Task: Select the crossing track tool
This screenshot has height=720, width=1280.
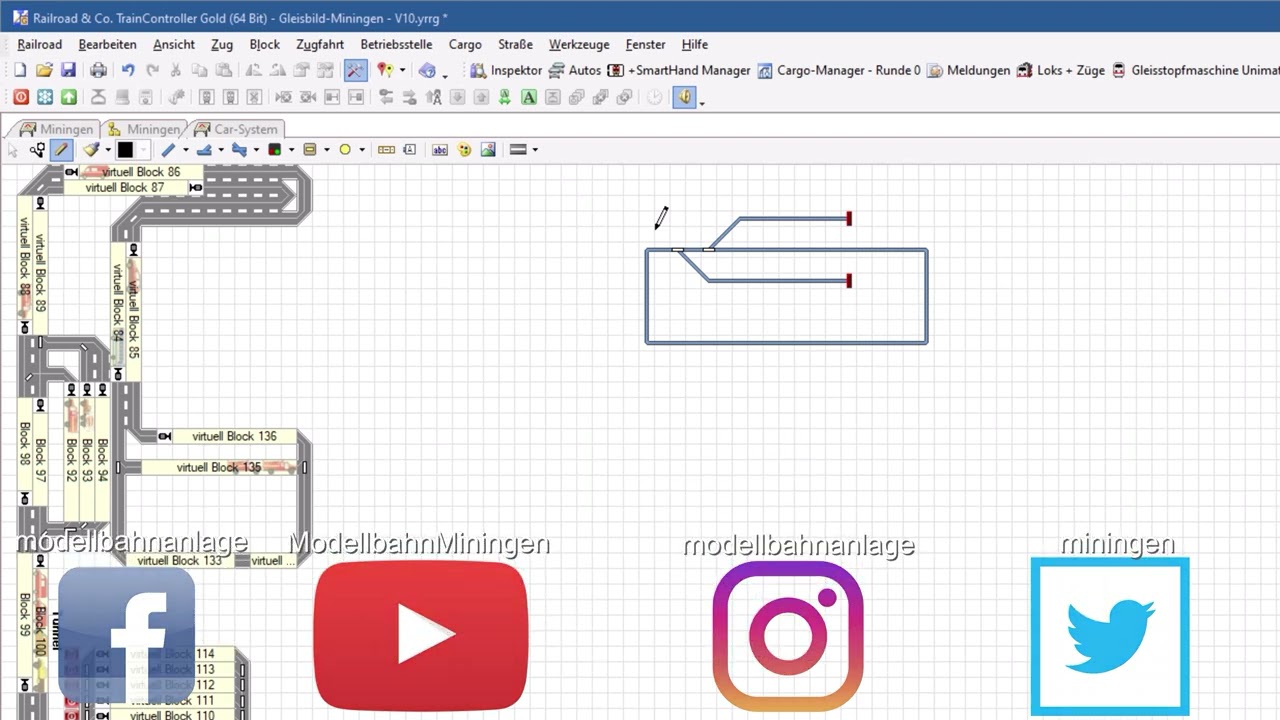Action: pyautogui.click(x=239, y=150)
